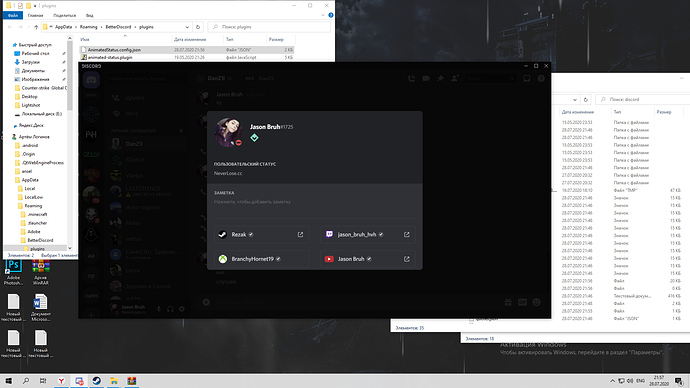
Task: Click the Поиск: plugins search field
Action: tap(269, 27)
